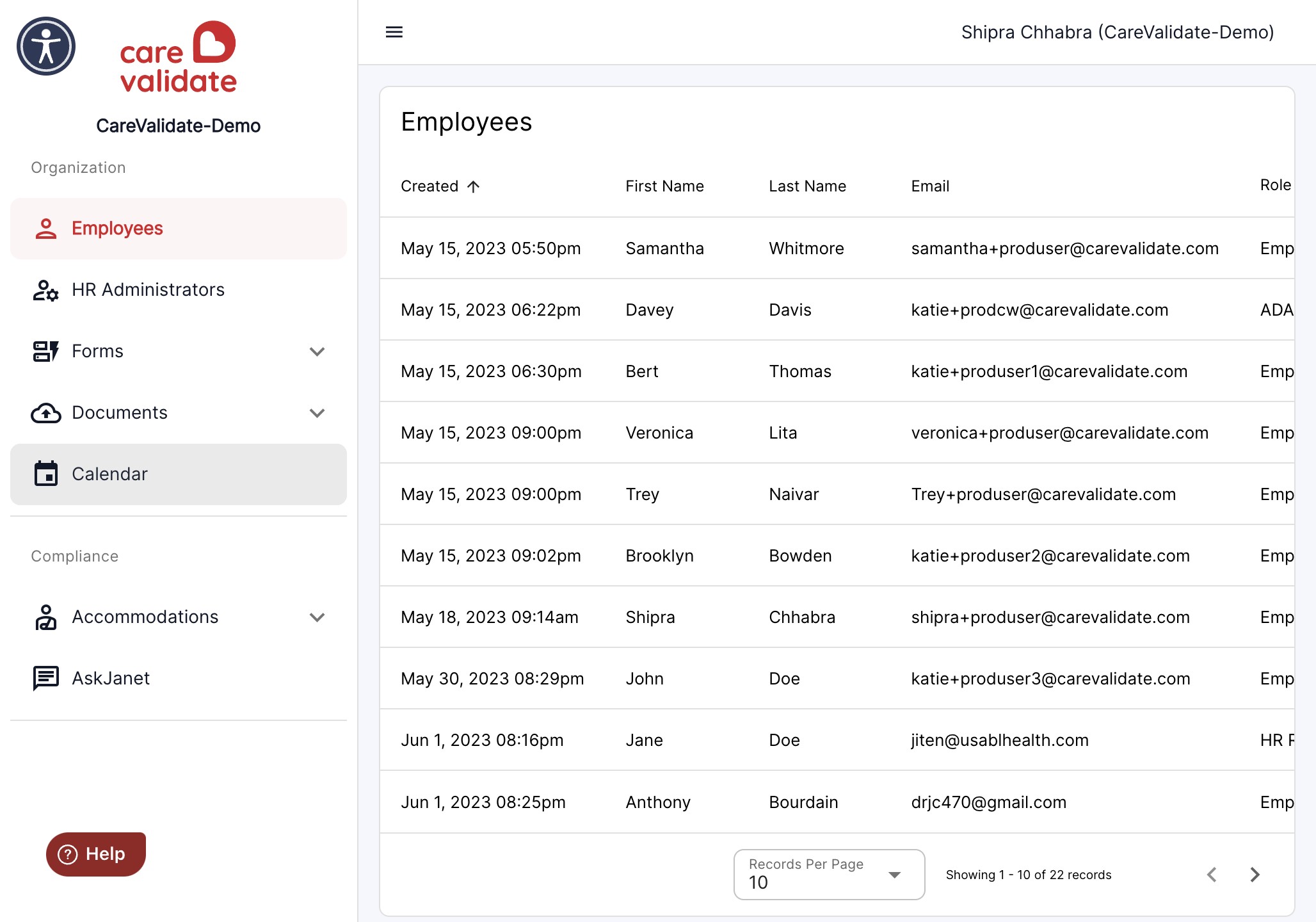Sort by Role column header
This screenshot has width=1316, height=922.
(1276, 185)
